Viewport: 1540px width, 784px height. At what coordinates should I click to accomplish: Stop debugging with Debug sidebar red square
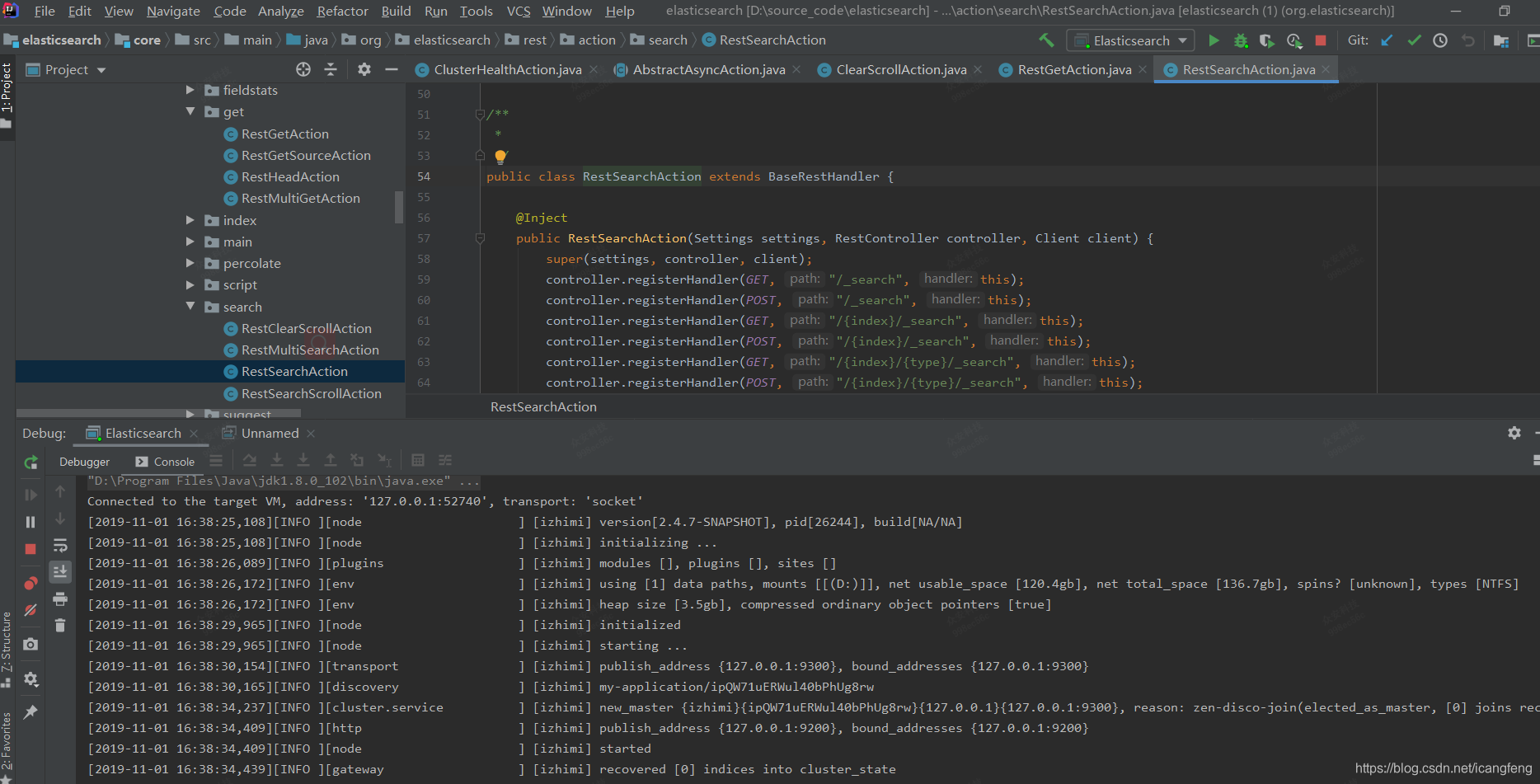(31, 549)
